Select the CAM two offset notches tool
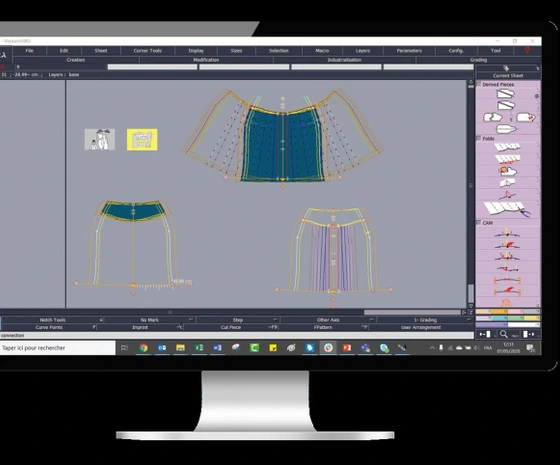This screenshot has height=465, width=560. [508, 268]
